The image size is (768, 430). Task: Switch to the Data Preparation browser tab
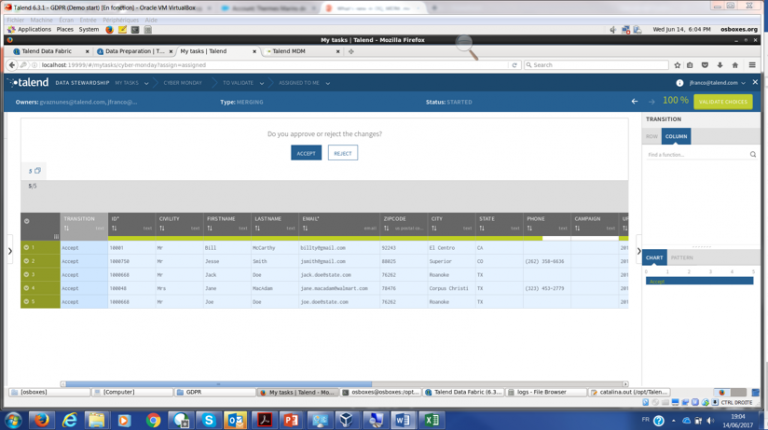(x=133, y=51)
